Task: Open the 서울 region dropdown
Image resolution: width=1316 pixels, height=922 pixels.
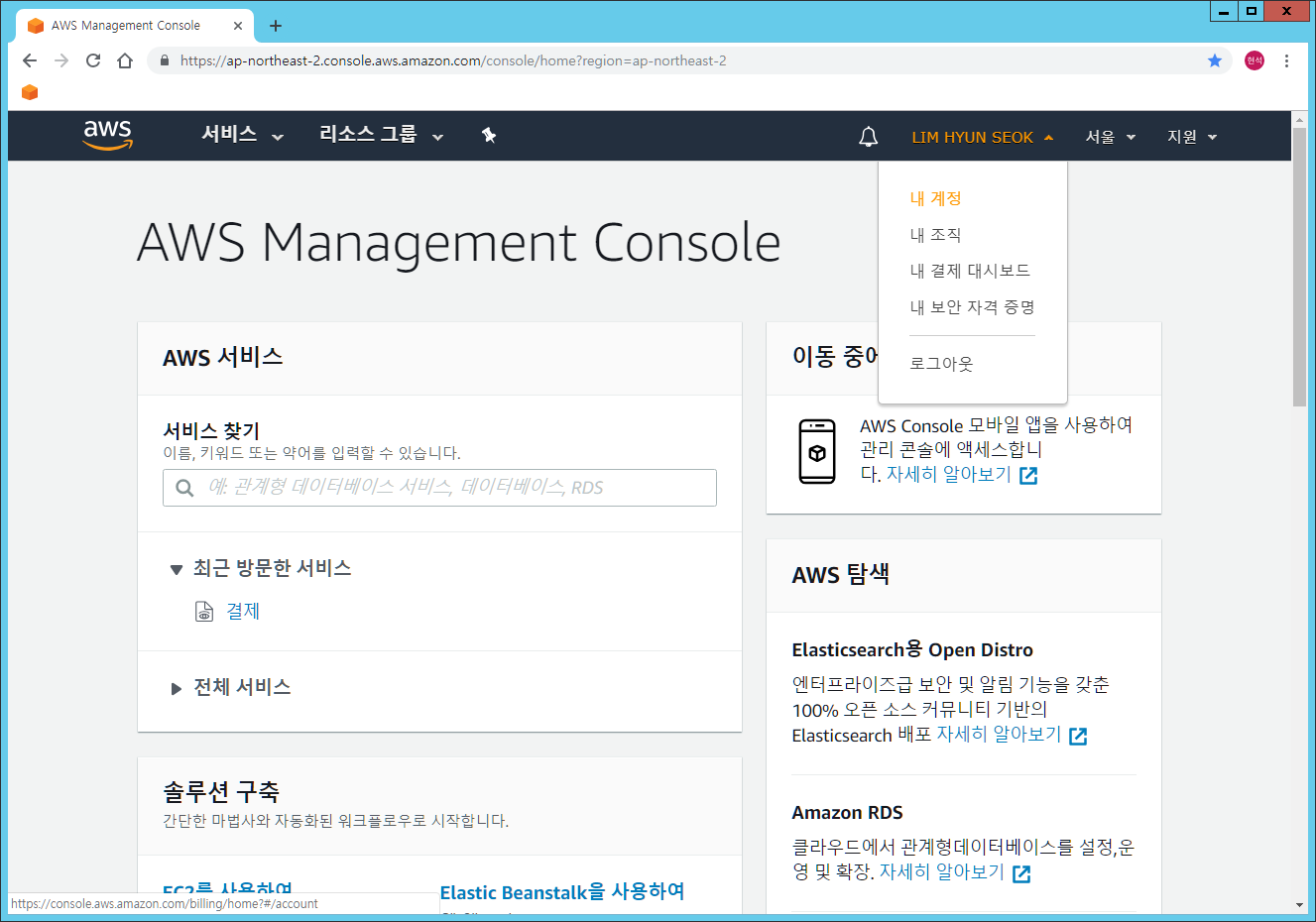Action: point(1110,137)
